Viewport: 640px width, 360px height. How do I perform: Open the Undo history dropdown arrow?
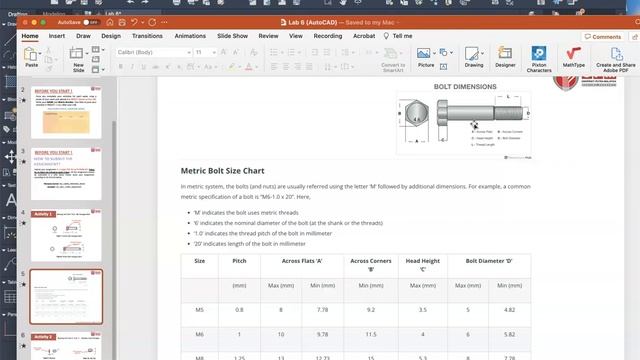(x=142, y=22)
